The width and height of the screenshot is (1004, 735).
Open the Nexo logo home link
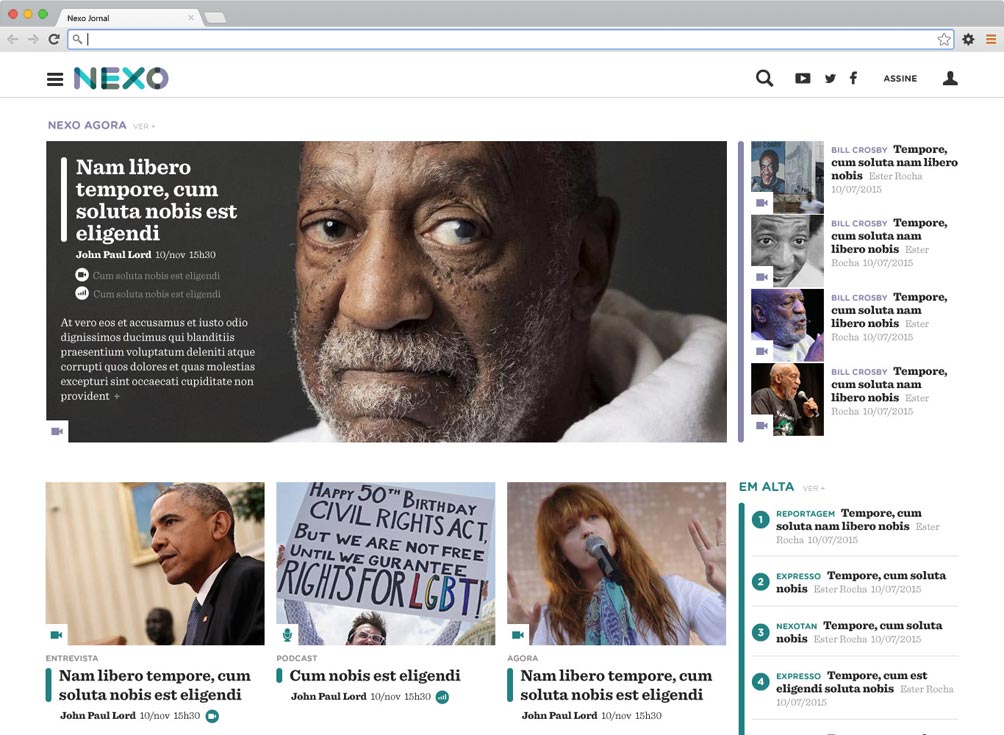121,78
